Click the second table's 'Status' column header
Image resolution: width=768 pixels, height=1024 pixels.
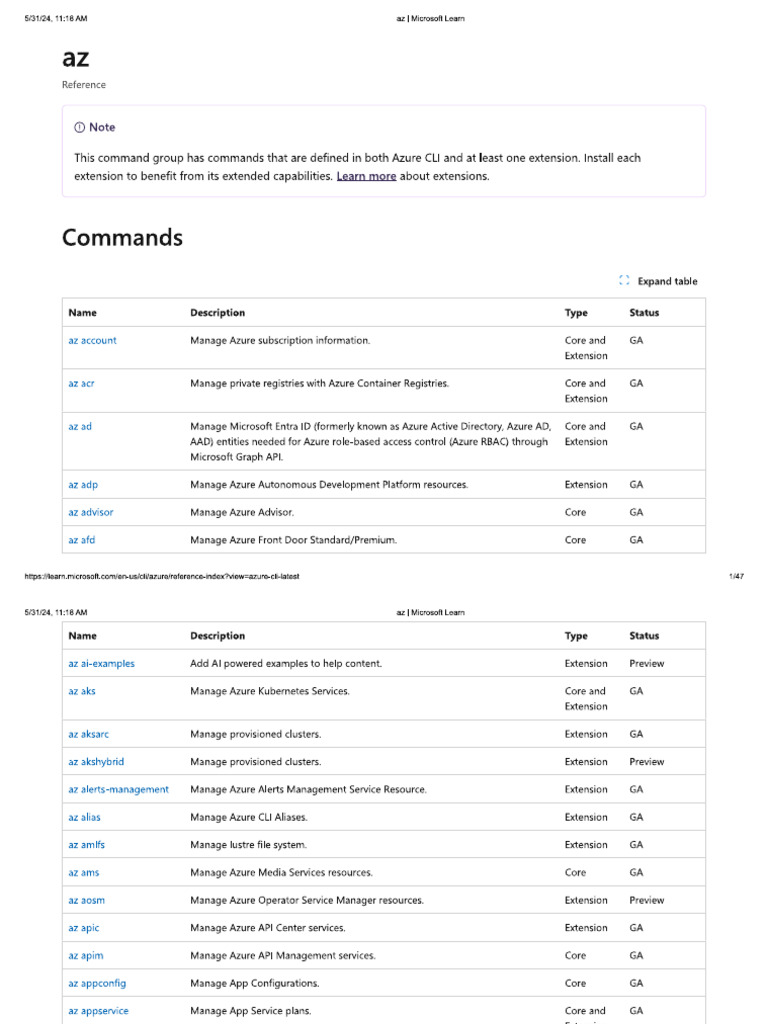click(644, 635)
